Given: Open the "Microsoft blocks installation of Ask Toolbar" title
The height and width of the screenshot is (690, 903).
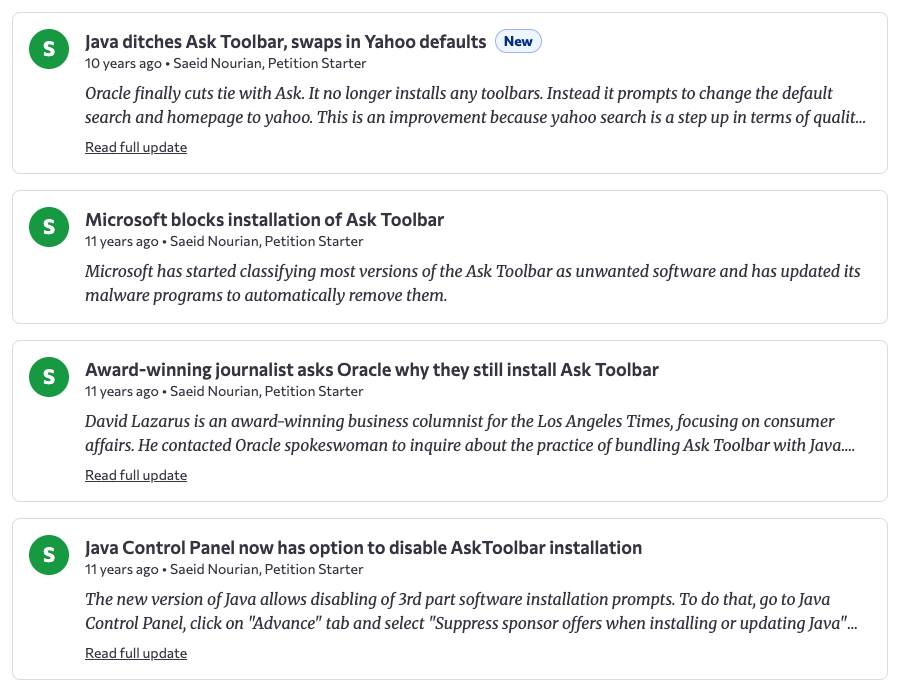Looking at the screenshot, I should click(x=264, y=220).
